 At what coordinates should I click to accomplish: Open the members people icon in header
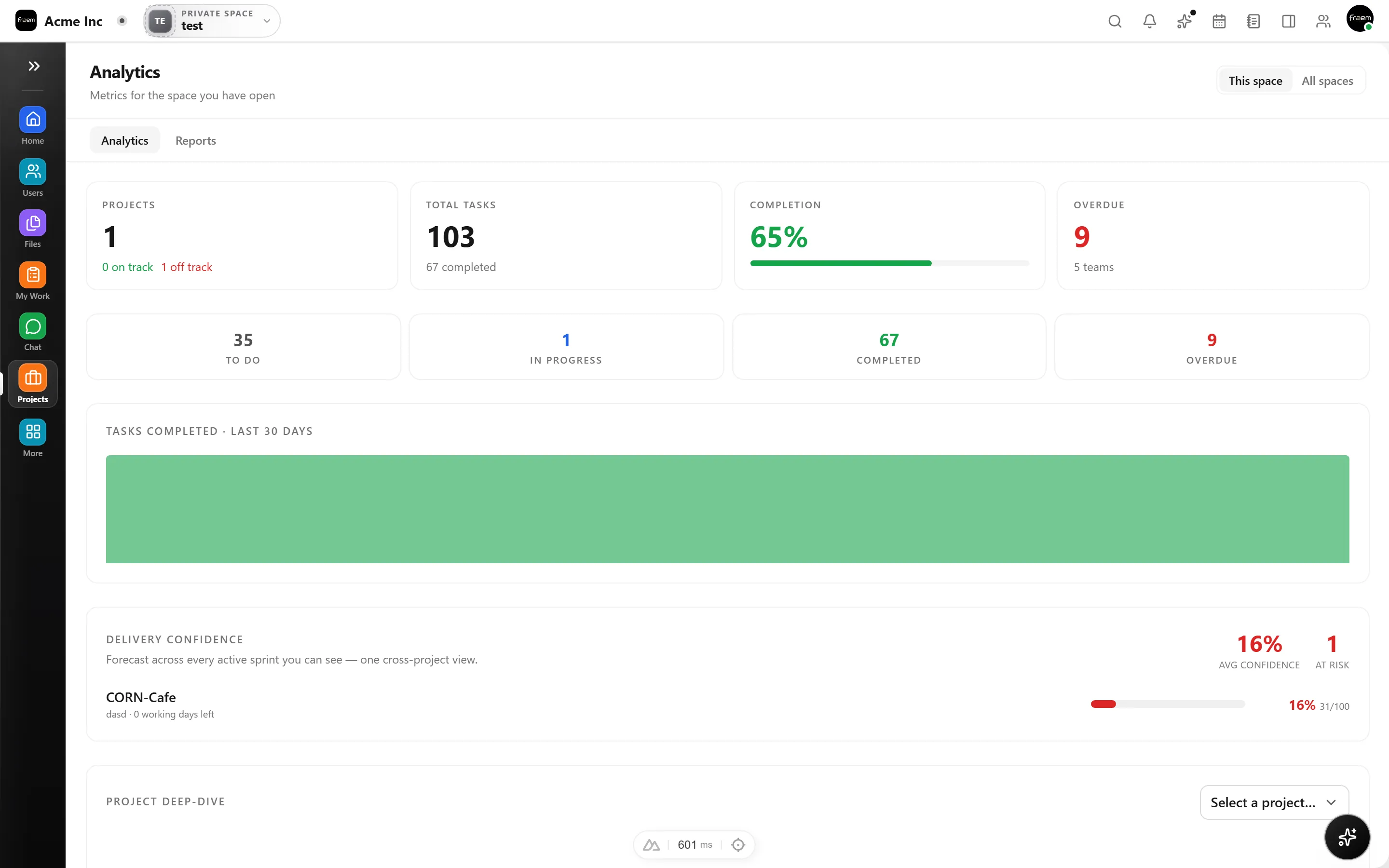click(x=1323, y=21)
